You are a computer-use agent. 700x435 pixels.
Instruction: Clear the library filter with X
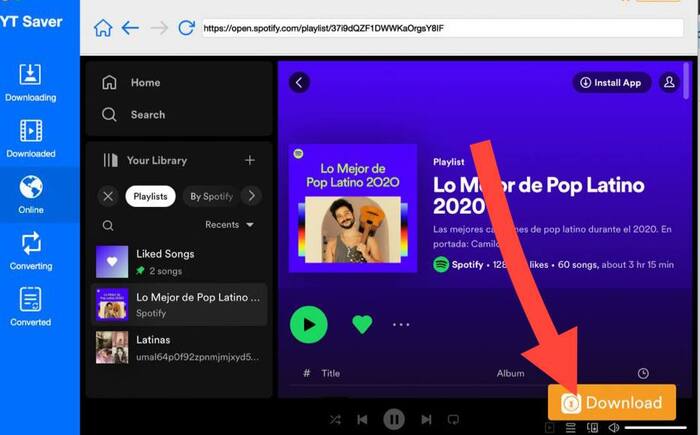[x=108, y=196]
